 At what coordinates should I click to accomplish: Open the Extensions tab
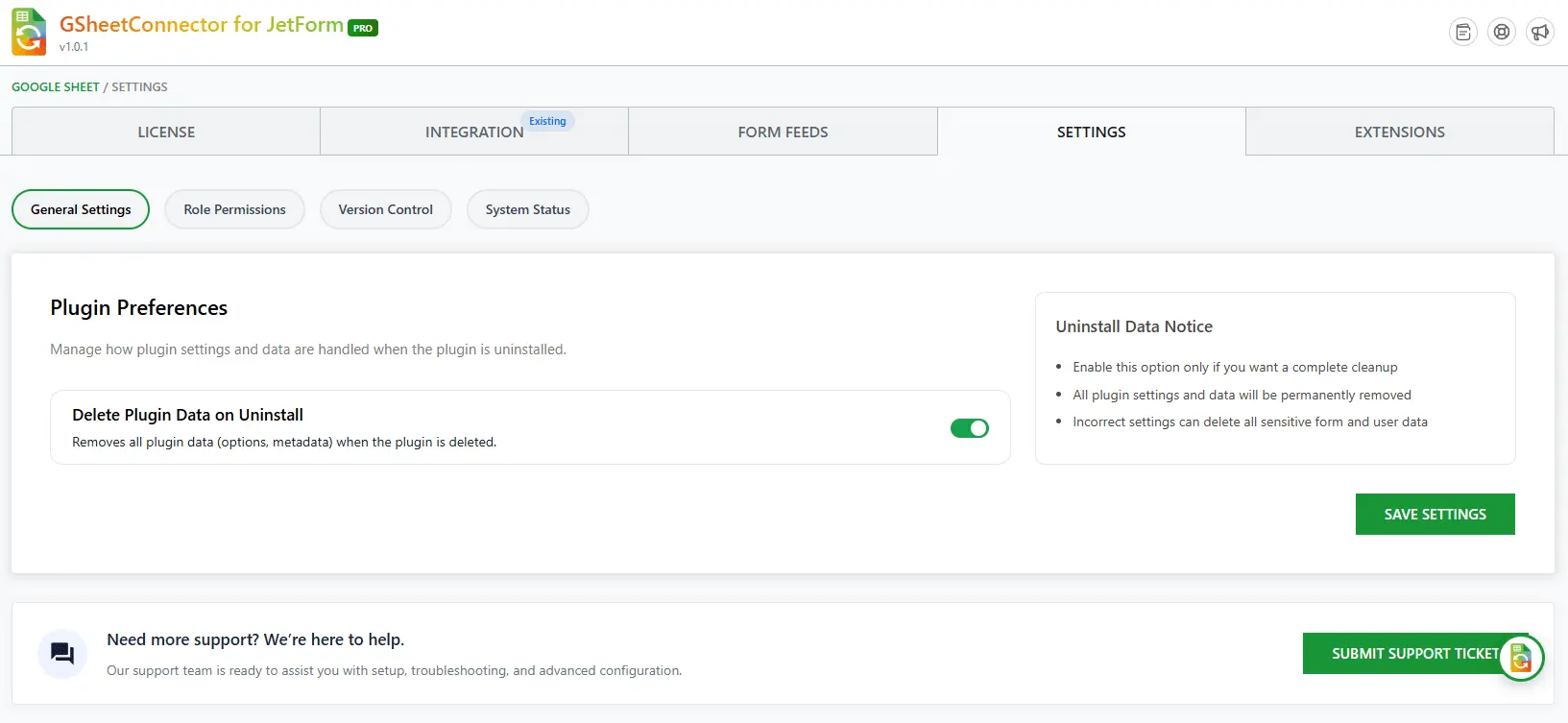tap(1400, 132)
